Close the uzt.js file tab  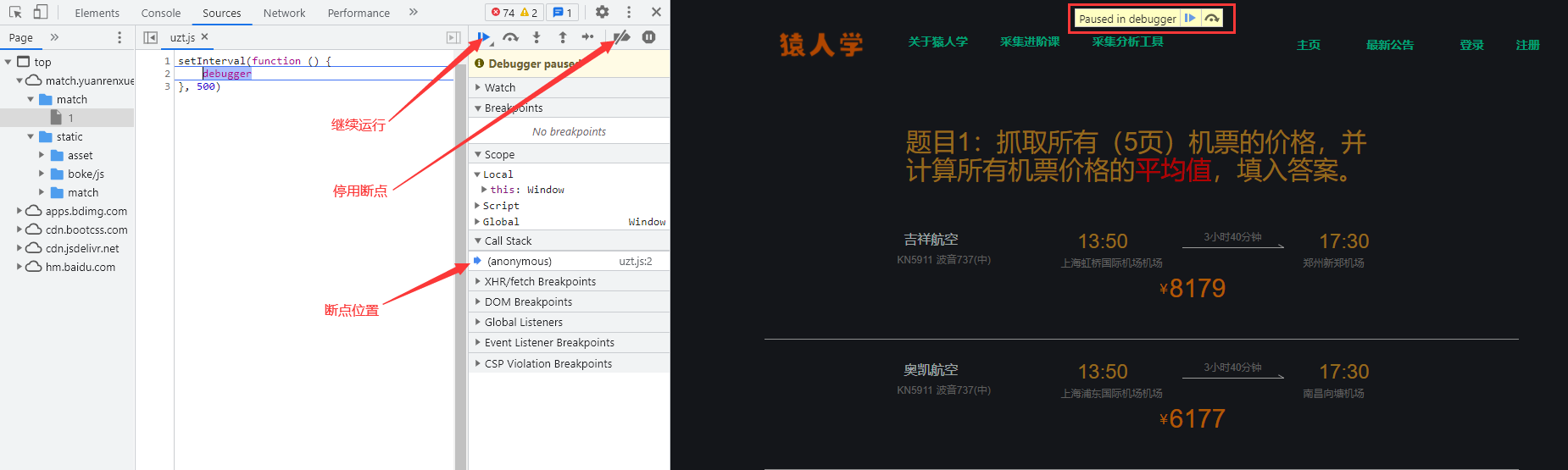205,37
